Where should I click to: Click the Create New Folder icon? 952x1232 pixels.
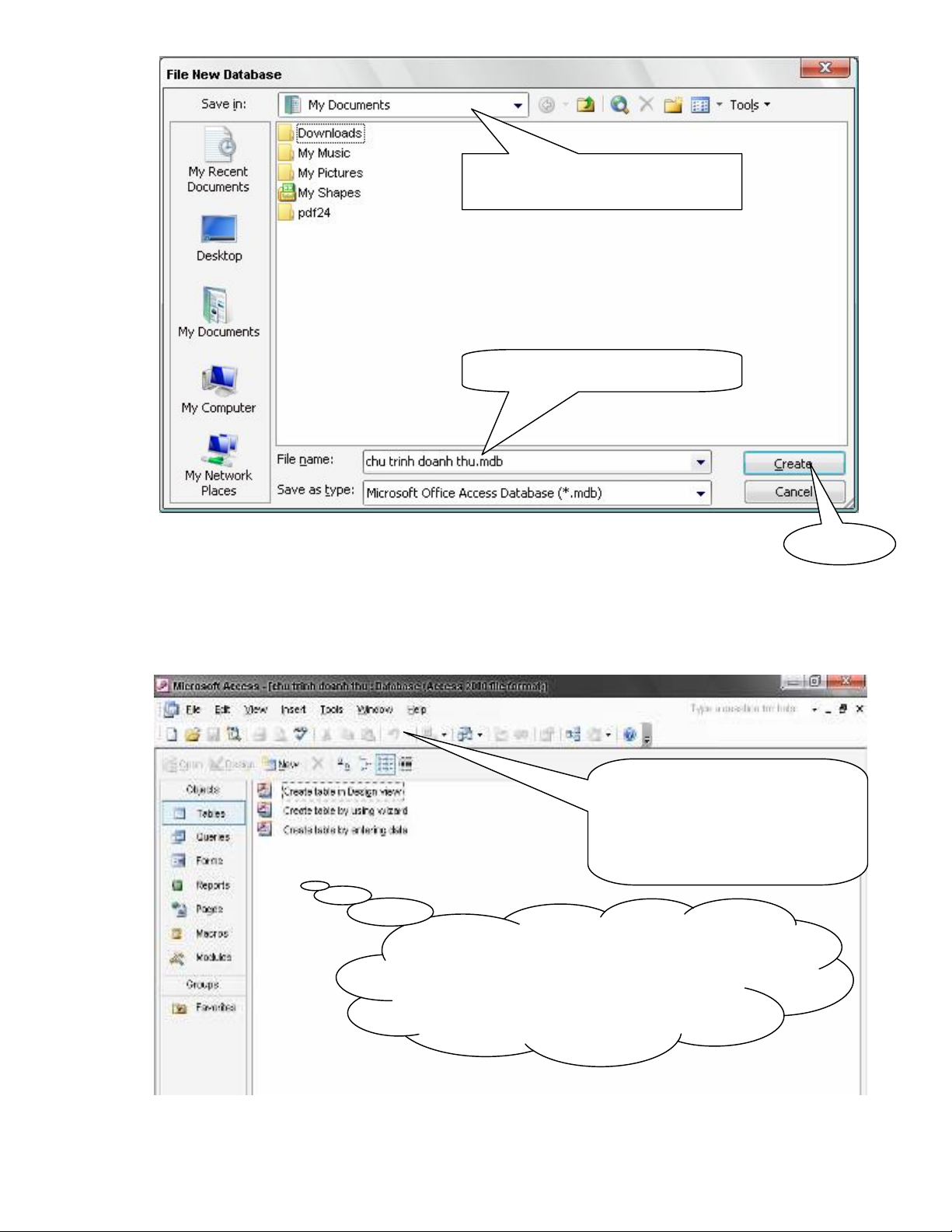click(672, 105)
